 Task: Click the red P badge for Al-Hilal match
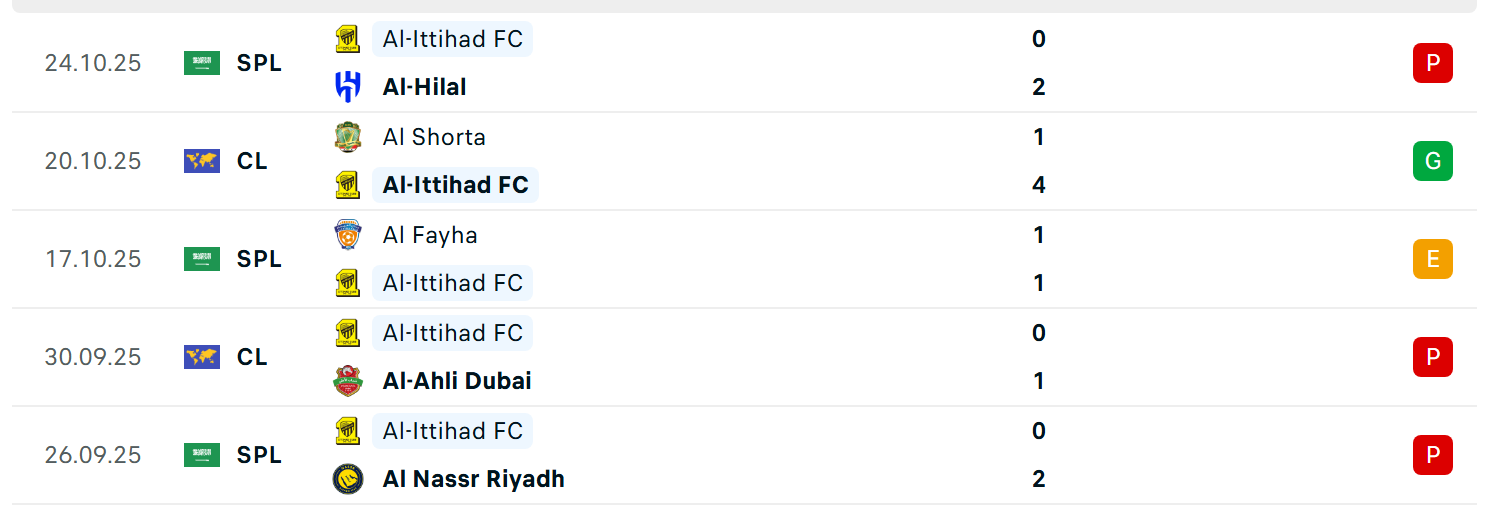(x=1432, y=63)
